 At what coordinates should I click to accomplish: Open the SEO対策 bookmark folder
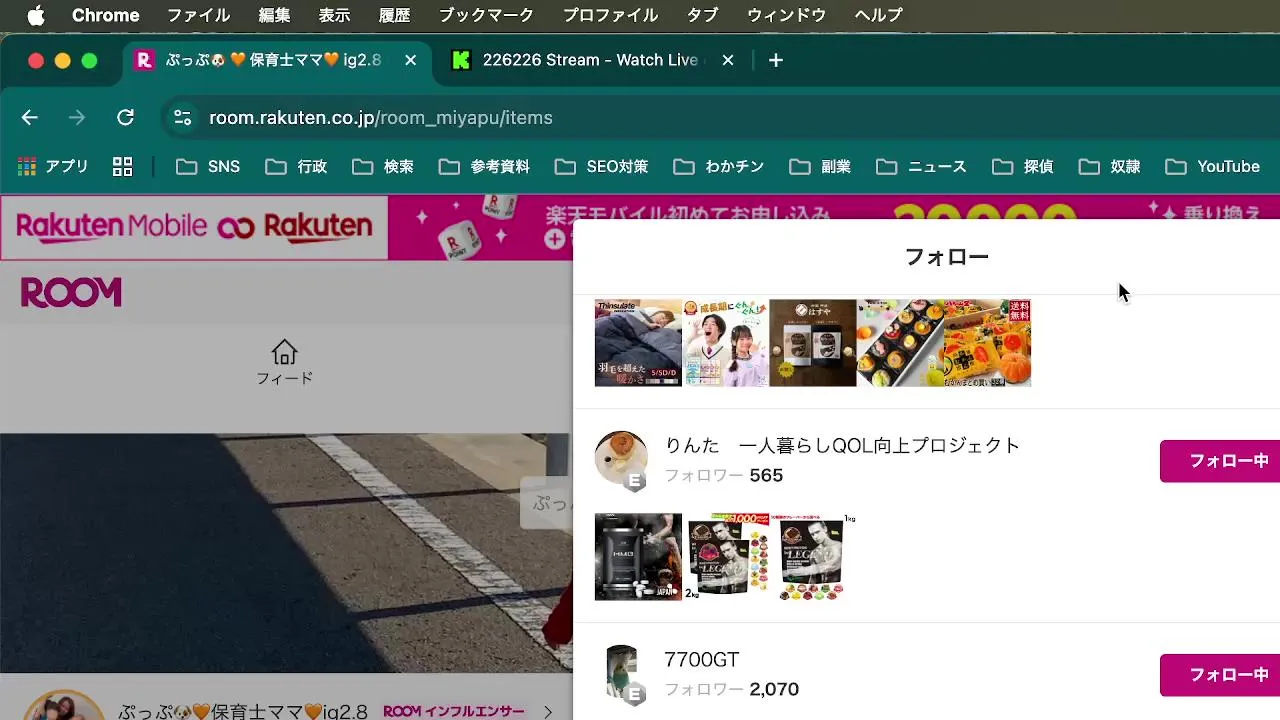pyautogui.click(x=602, y=167)
